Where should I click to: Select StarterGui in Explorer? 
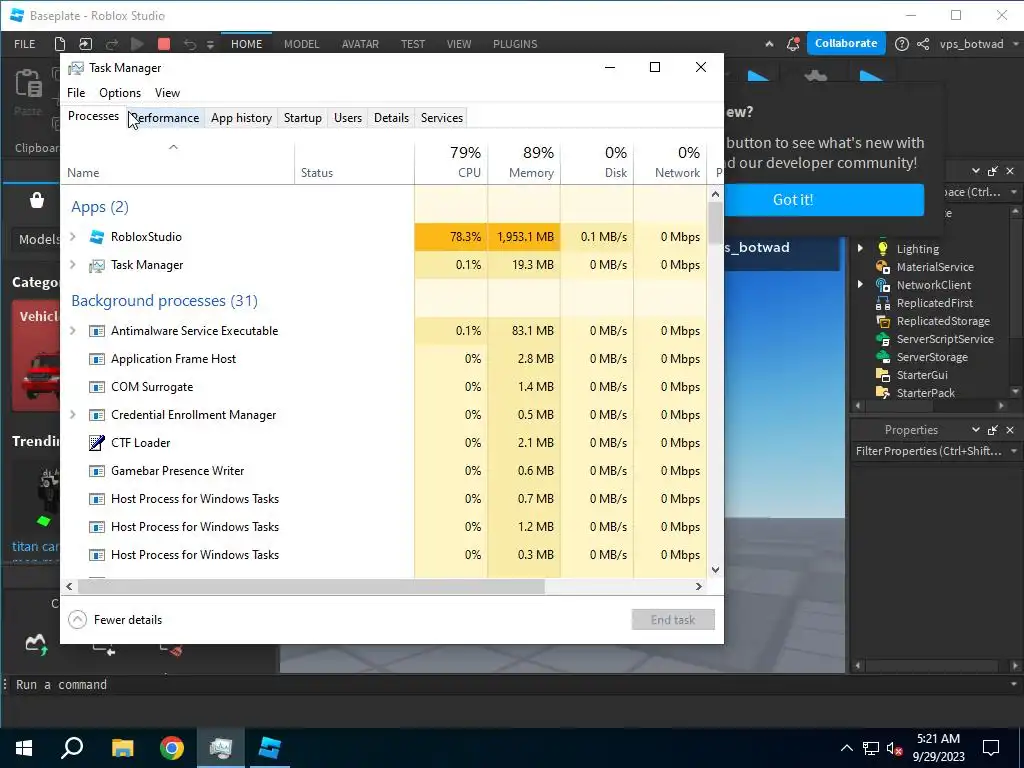[x=921, y=375]
